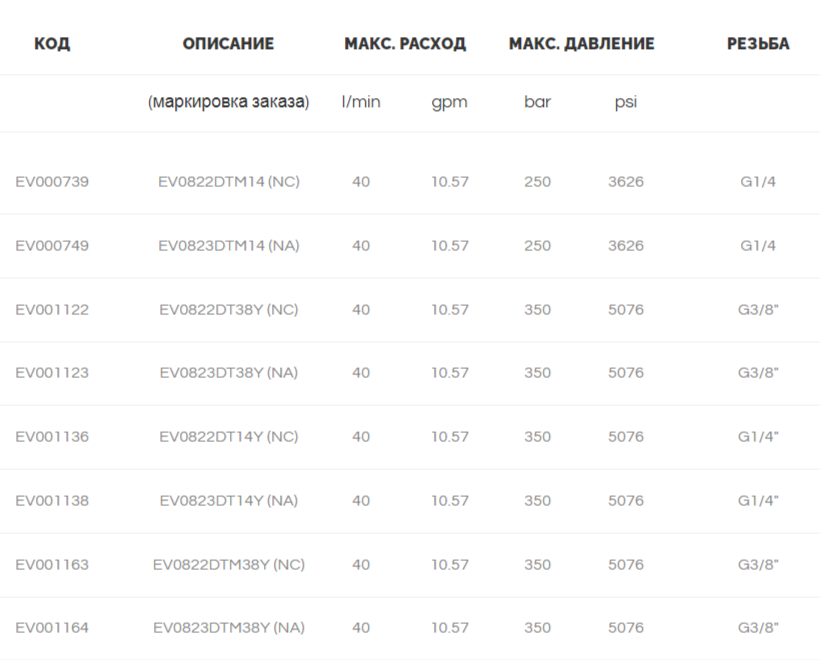Image resolution: width=820 pixels, height=660 pixels.
Task: Click description EV0823DTM14 (NA)
Action: (229, 246)
